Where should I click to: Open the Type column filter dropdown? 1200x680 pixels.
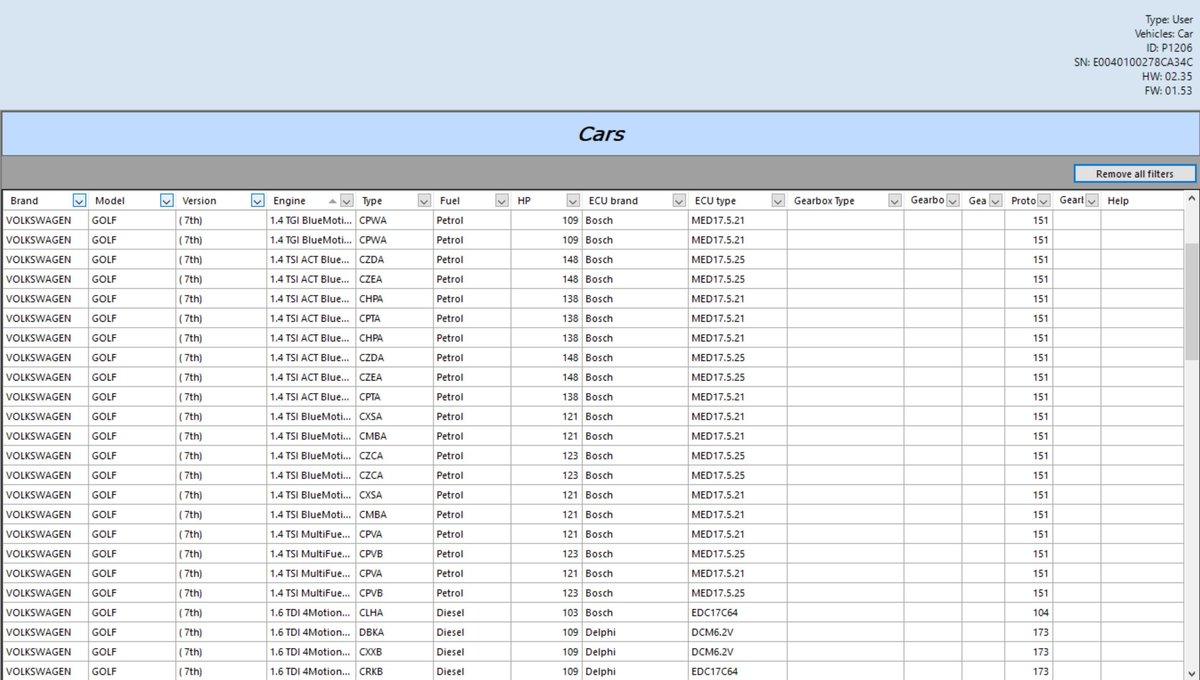tap(424, 201)
